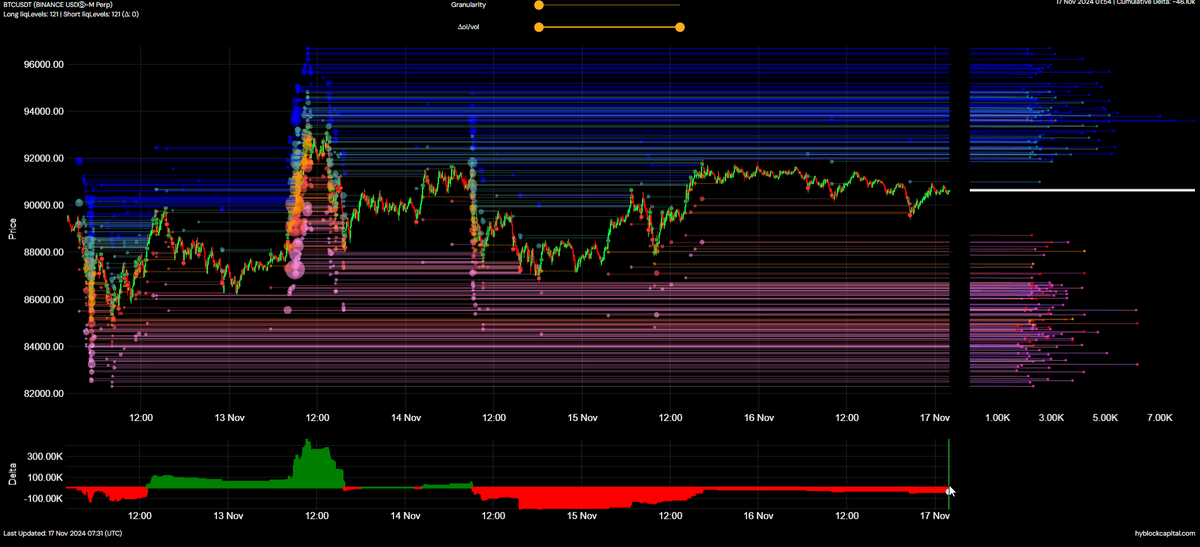Click 14 Nov label under delta chart
This screenshot has height=547, width=1200.
pyautogui.click(x=405, y=516)
